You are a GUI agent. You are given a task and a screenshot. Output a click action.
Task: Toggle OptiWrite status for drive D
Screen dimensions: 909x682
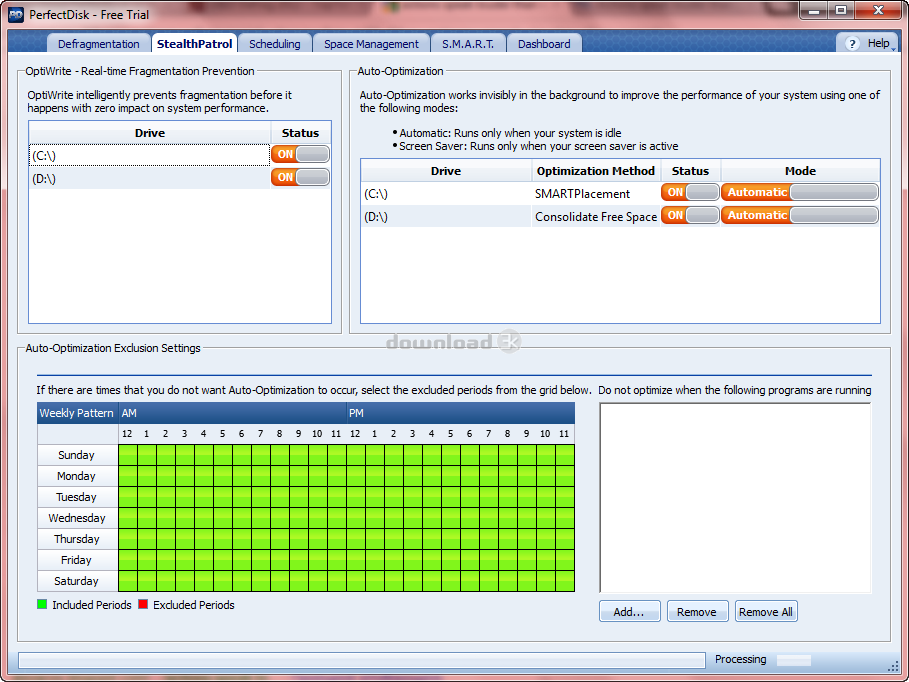click(x=300, y=177)
